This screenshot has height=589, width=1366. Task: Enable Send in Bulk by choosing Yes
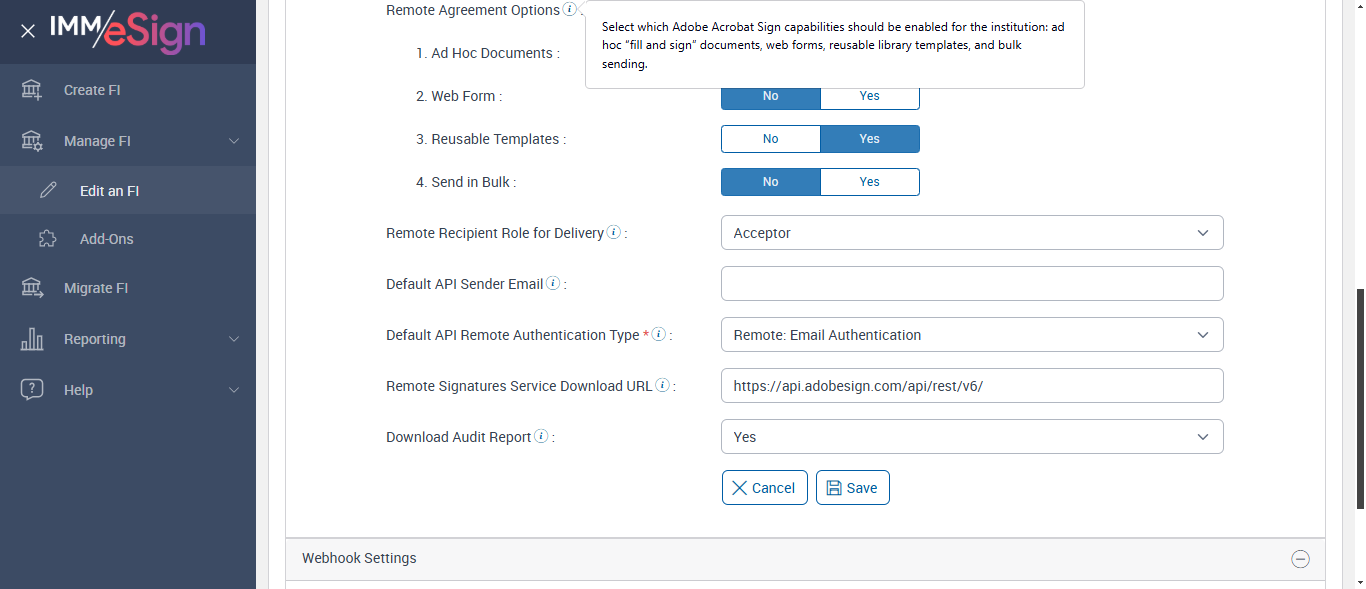click(869, 182)
